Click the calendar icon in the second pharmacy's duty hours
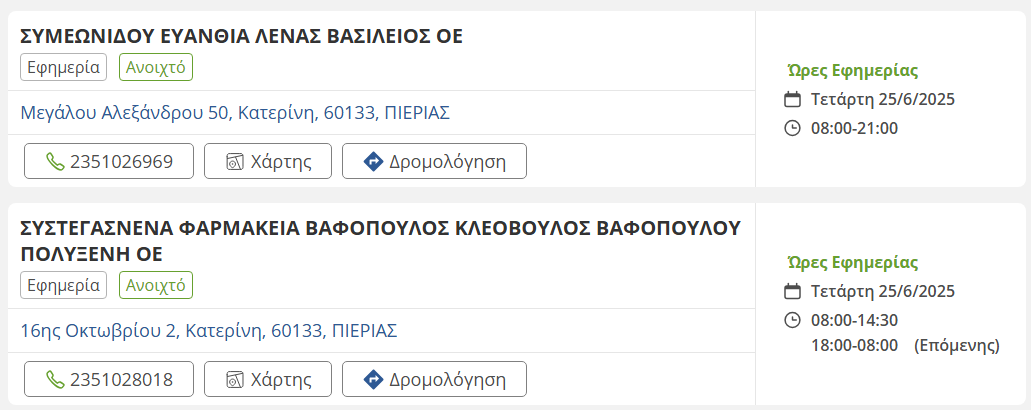1031x410 pixels. [793, 291]
